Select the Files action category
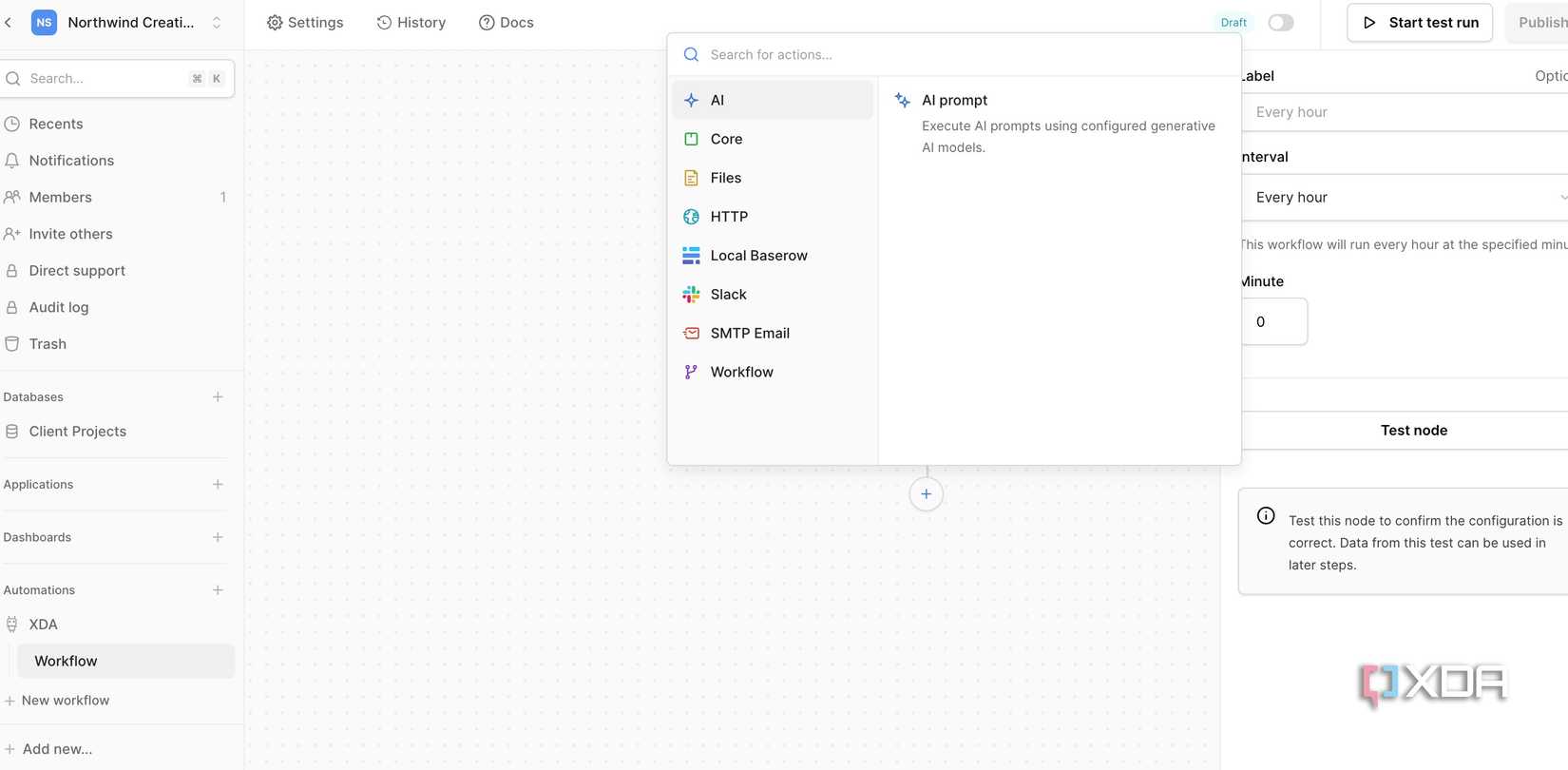Viewport: 1568px width, 770px height. [x=773, y=178]
